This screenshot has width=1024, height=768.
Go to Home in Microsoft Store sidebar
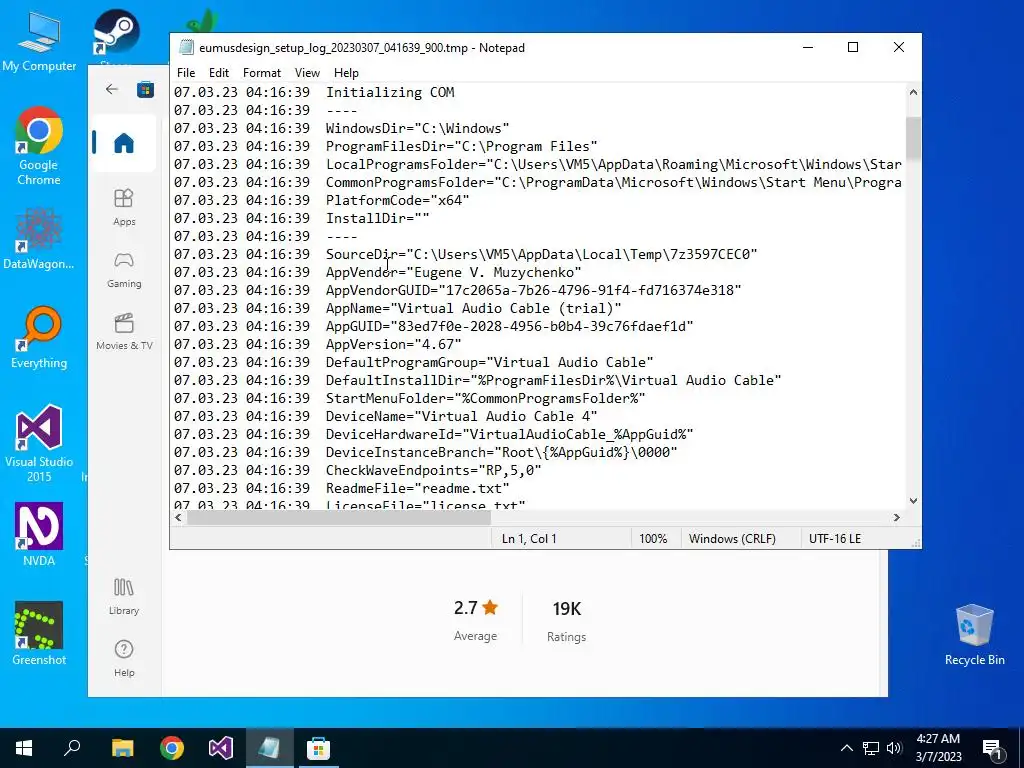tap(123, 143)
